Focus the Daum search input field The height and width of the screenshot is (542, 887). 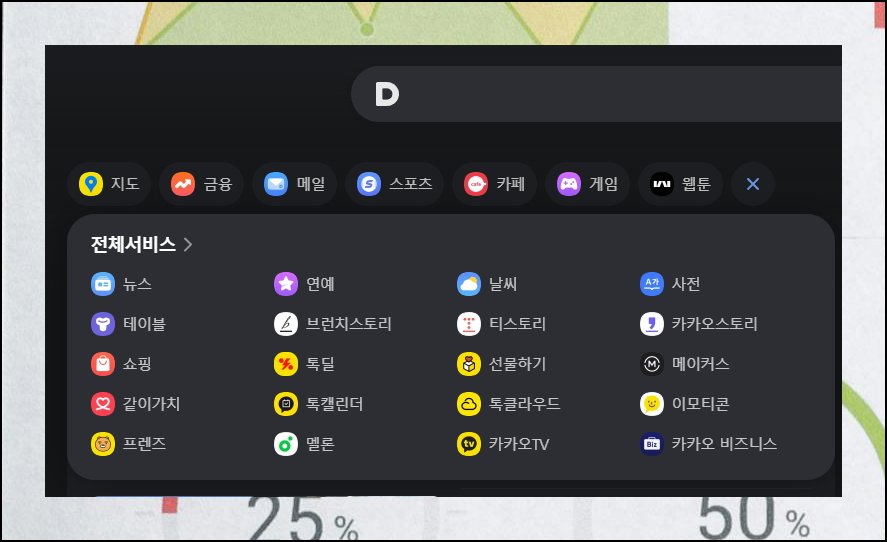click(x=596, y=94)
